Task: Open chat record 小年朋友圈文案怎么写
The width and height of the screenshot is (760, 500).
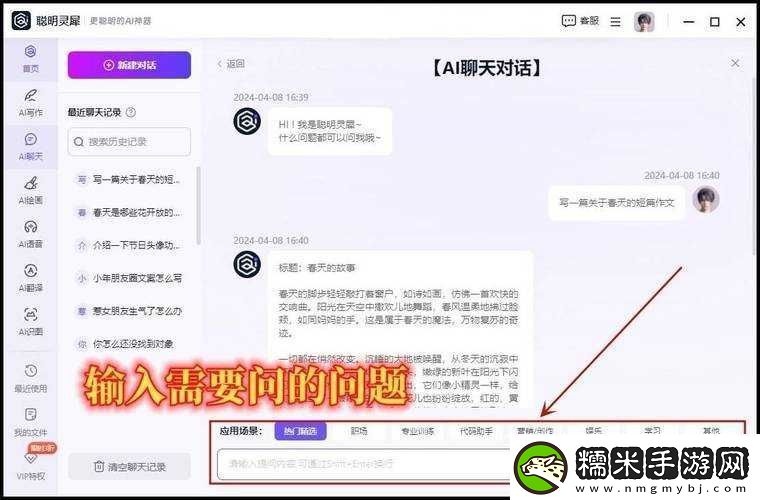Action: pyautogui.click(x=130, y=278)
